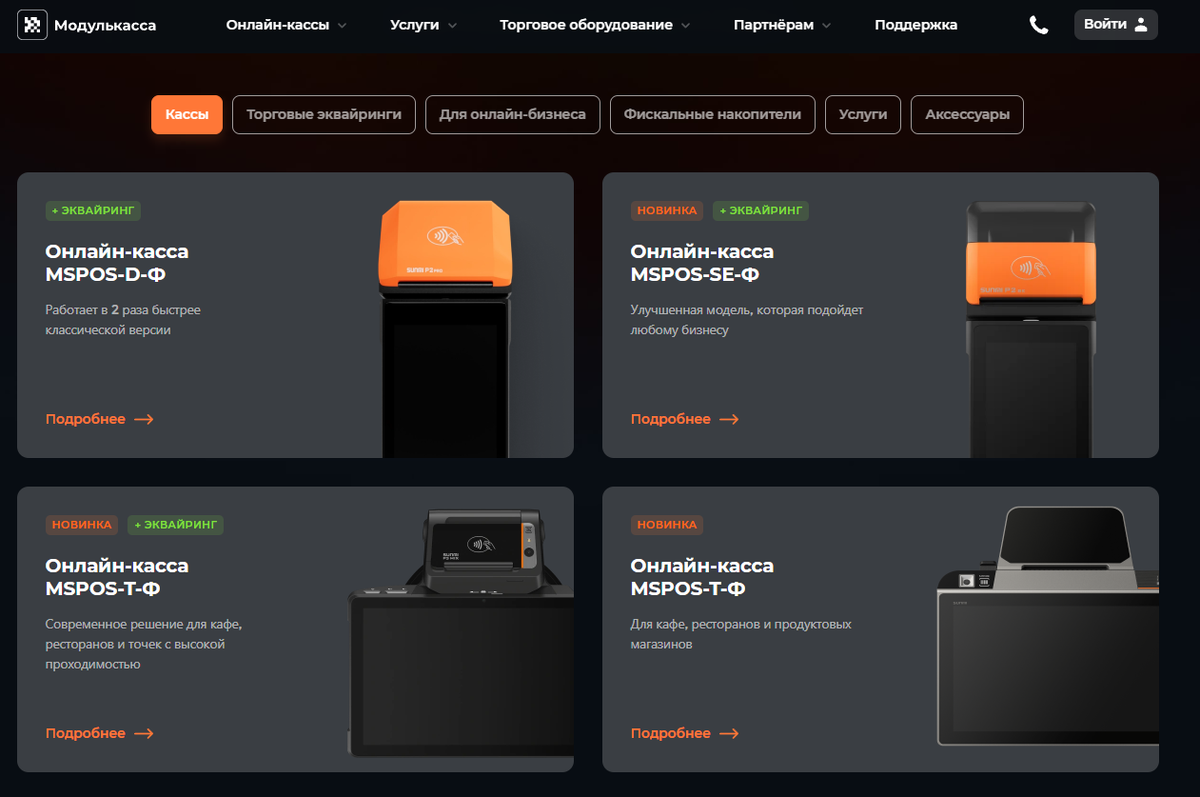Open the Войти login button

click(1116, 25)
